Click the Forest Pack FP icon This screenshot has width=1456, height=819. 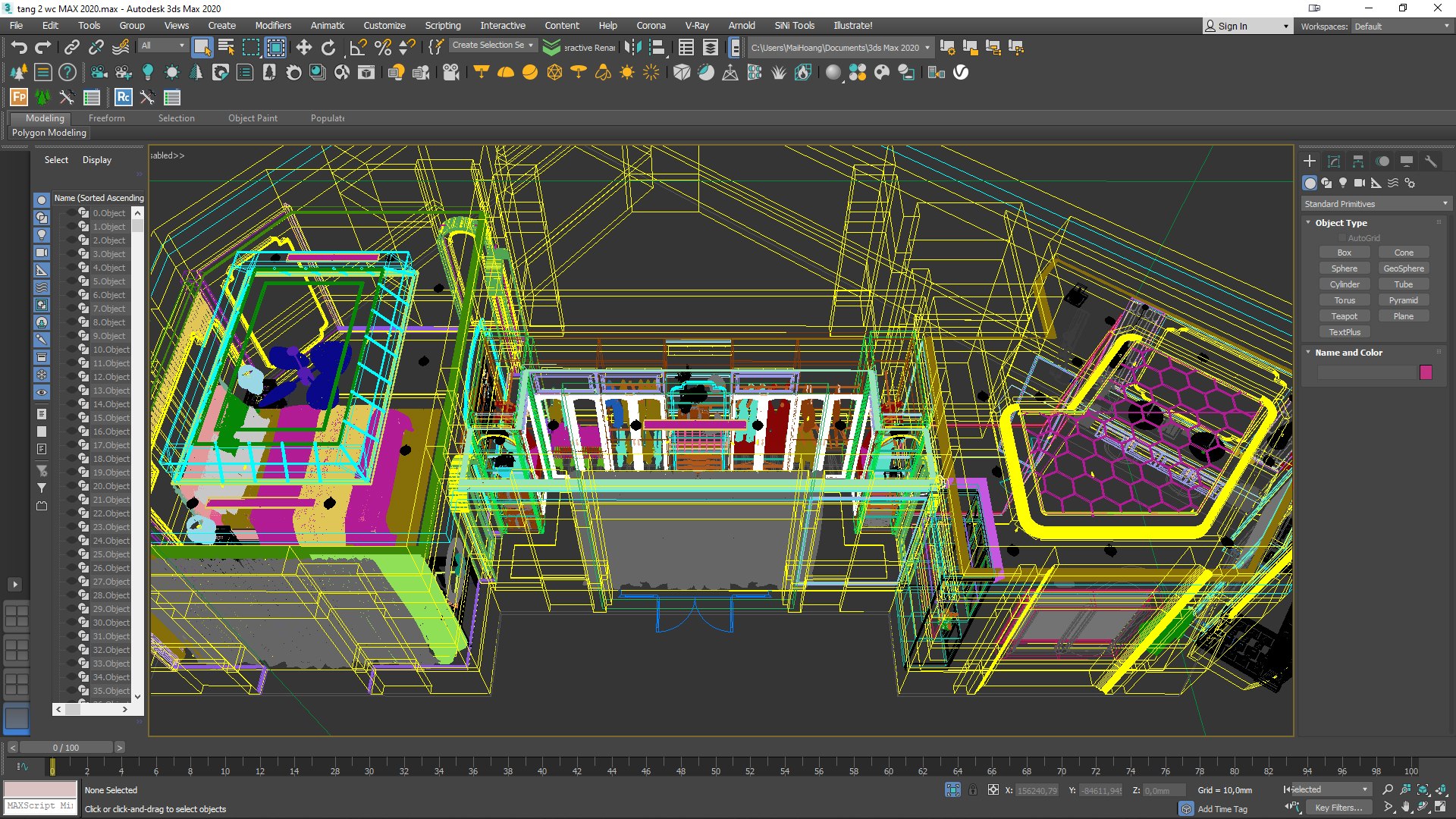coord(19,97)
